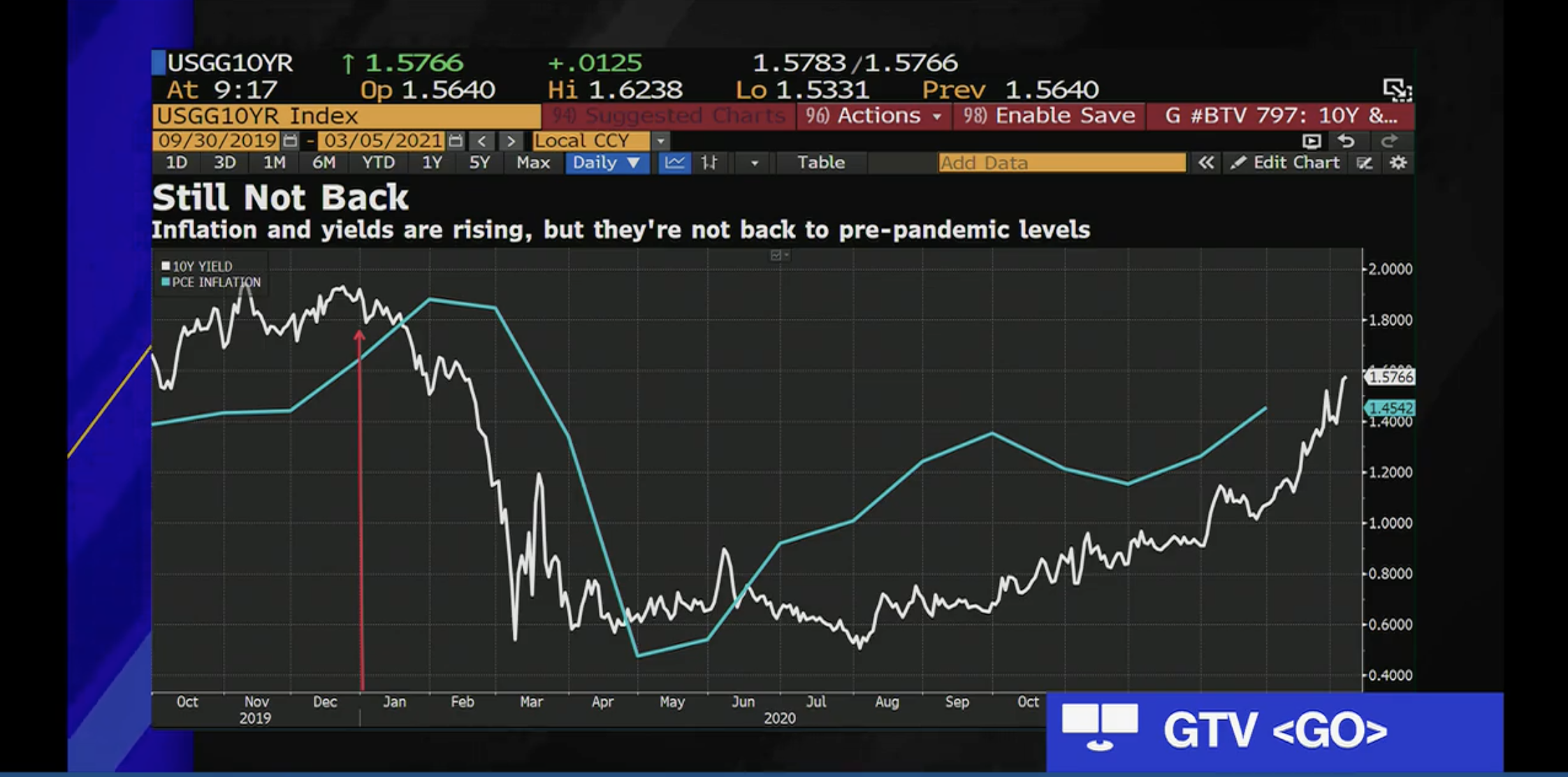Screen dimensions: 1568x777
Task: Open chart settings gear icon
Action: pos(1398,163)
